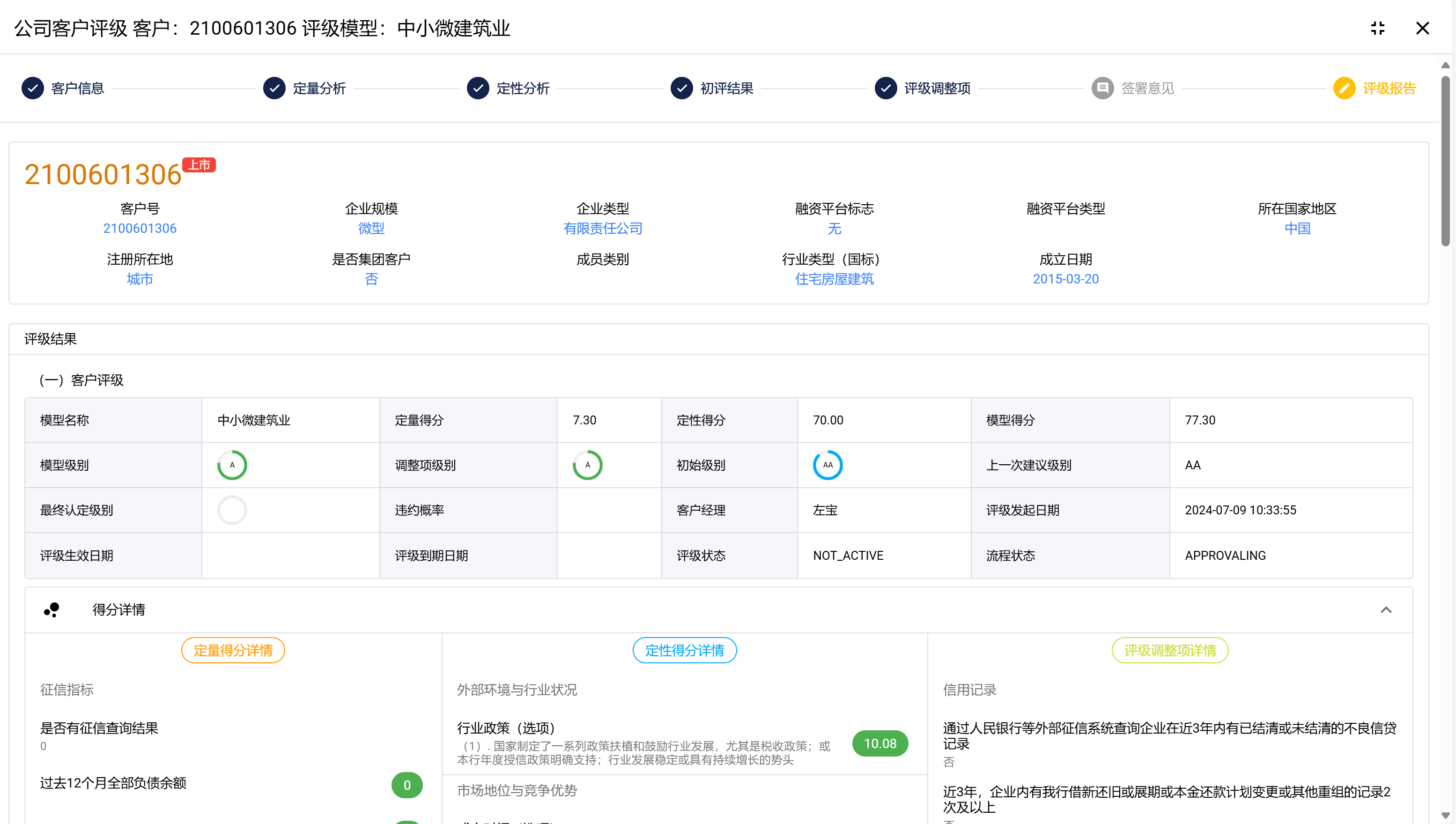
Task: Click the 定量分析 step checkmark icon
Action: coord(274,88)
